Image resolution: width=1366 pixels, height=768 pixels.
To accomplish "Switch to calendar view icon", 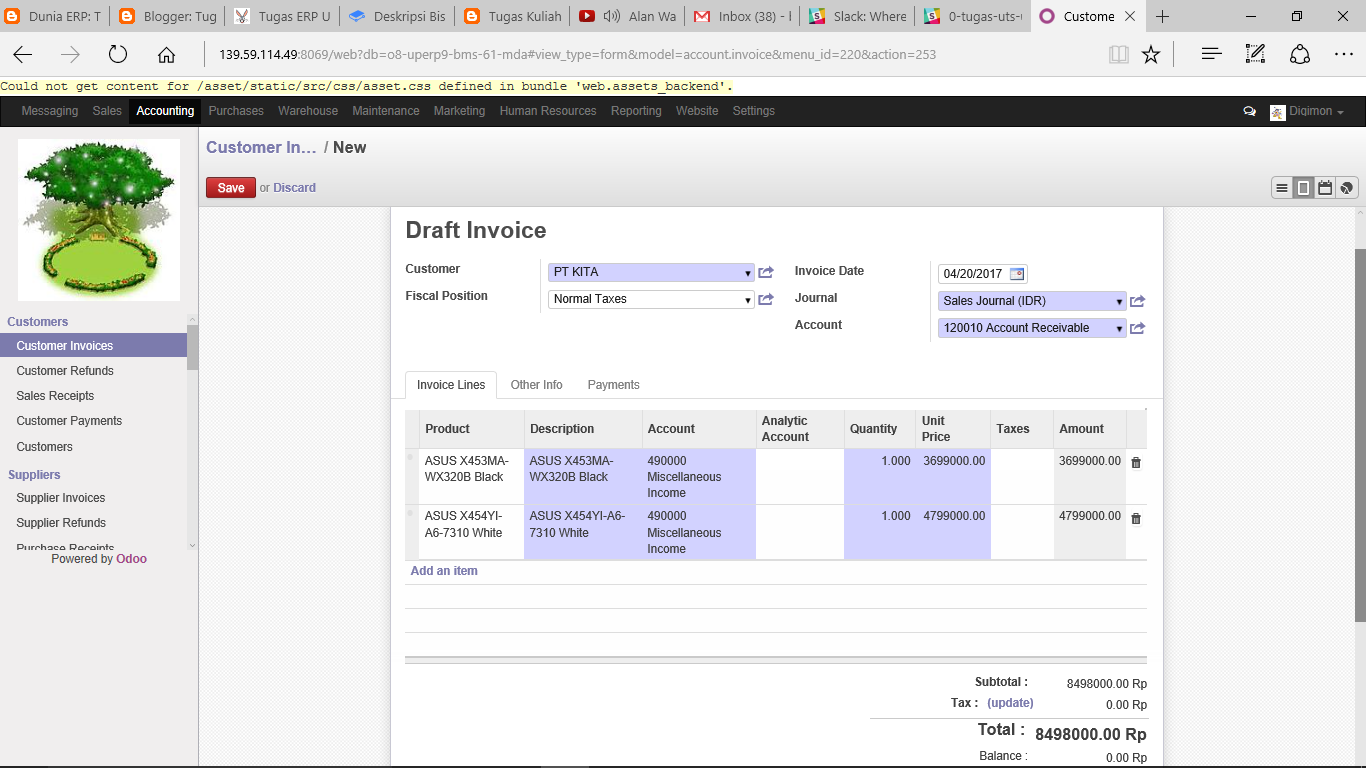I will point(1325,188).
